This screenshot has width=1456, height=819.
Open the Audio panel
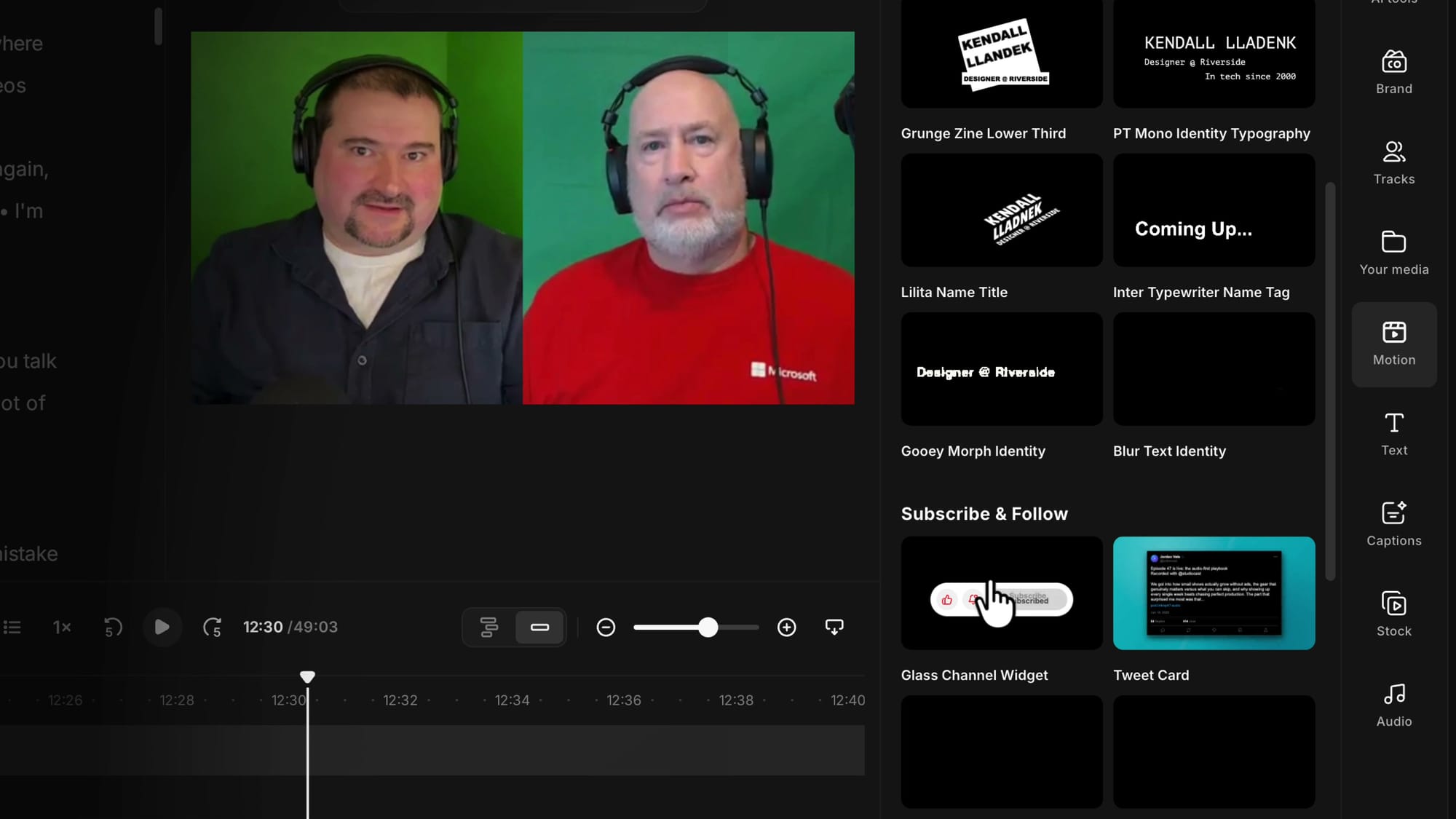[1393, 705]
